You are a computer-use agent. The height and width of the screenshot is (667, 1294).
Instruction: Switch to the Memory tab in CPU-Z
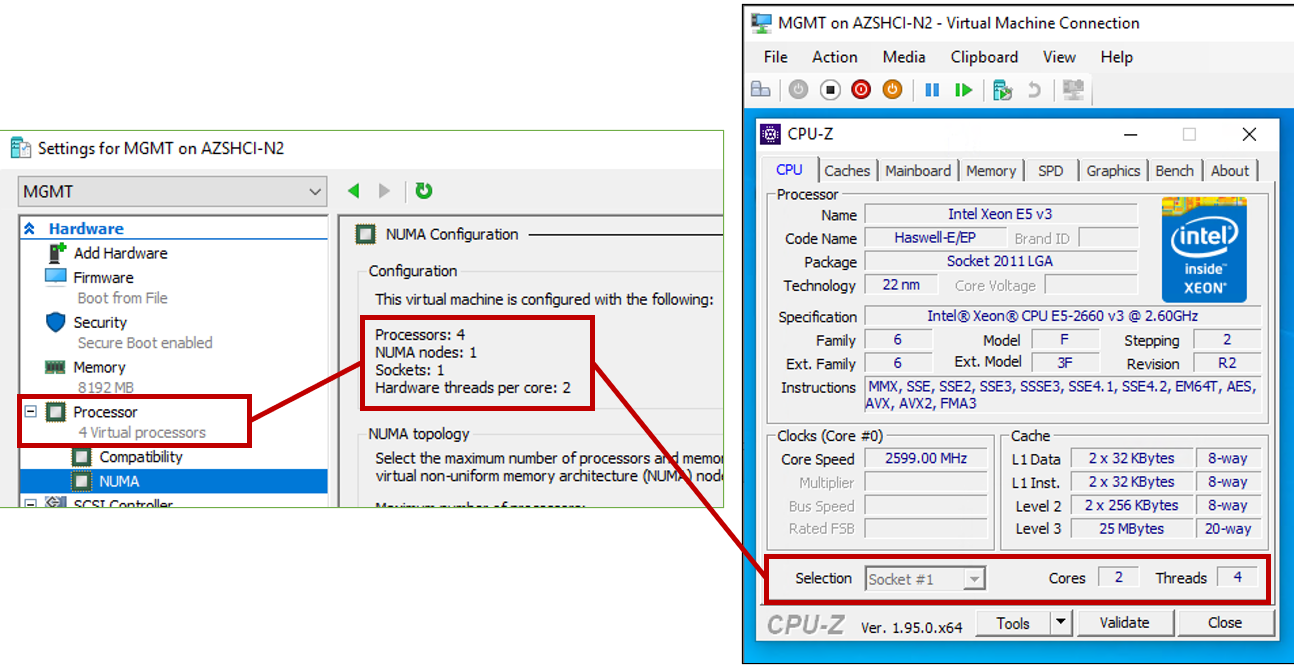click(x=990, y=171)
